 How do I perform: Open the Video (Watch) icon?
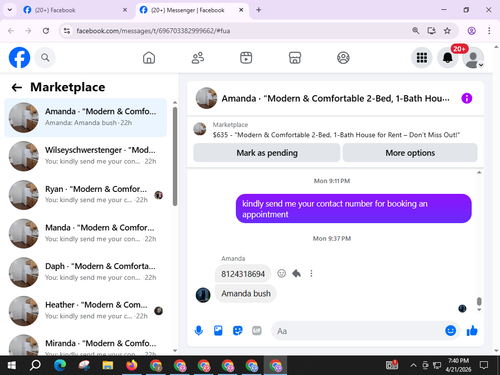pyautogui.click(x=246, y=58)
